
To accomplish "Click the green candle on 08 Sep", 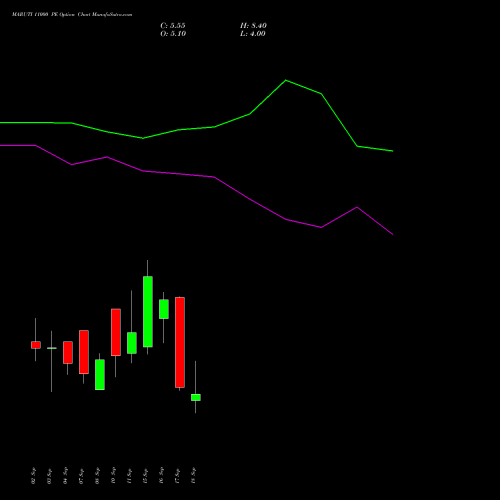I will click(100, 375).
